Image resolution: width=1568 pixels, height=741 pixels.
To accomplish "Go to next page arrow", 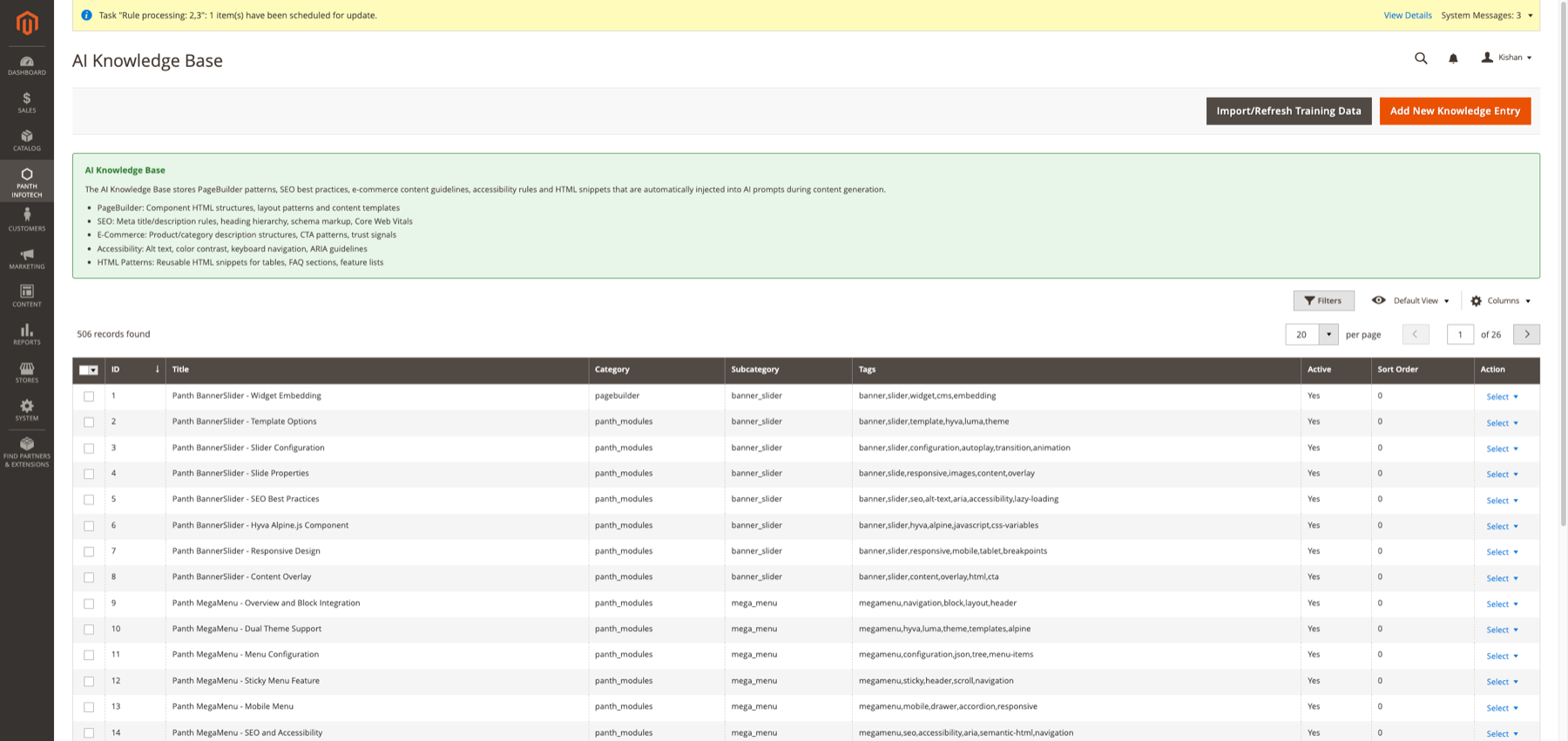I will click(1526, 334).
